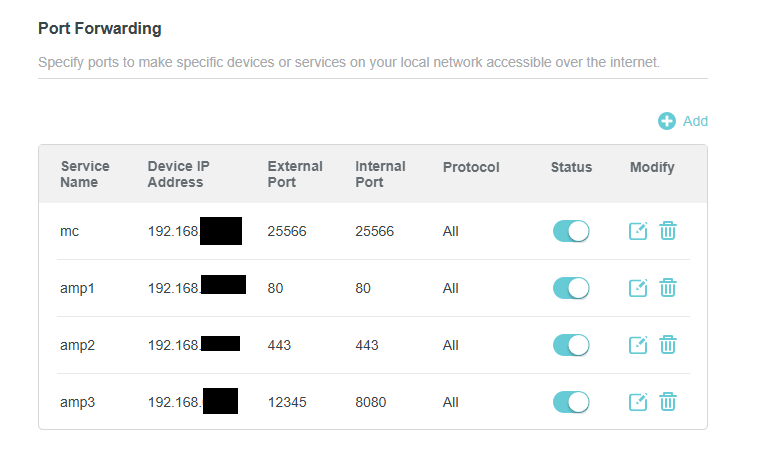Image resolution: width=759 pixels, height=476 pixels.
Task: Edit the amp3 port forwarding entry
Action: [x=638, y=402]
